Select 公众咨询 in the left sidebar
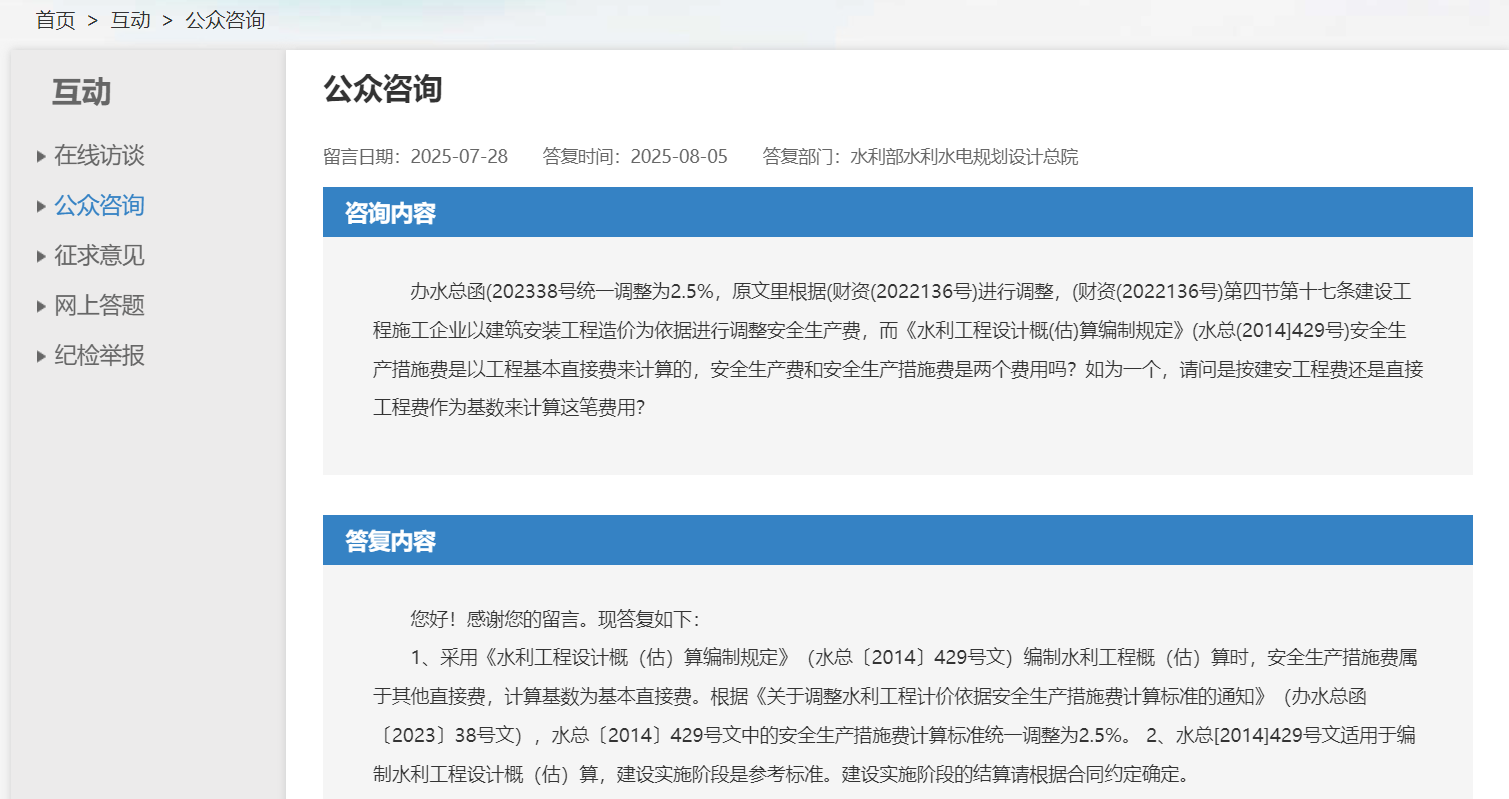 [99, 205]
